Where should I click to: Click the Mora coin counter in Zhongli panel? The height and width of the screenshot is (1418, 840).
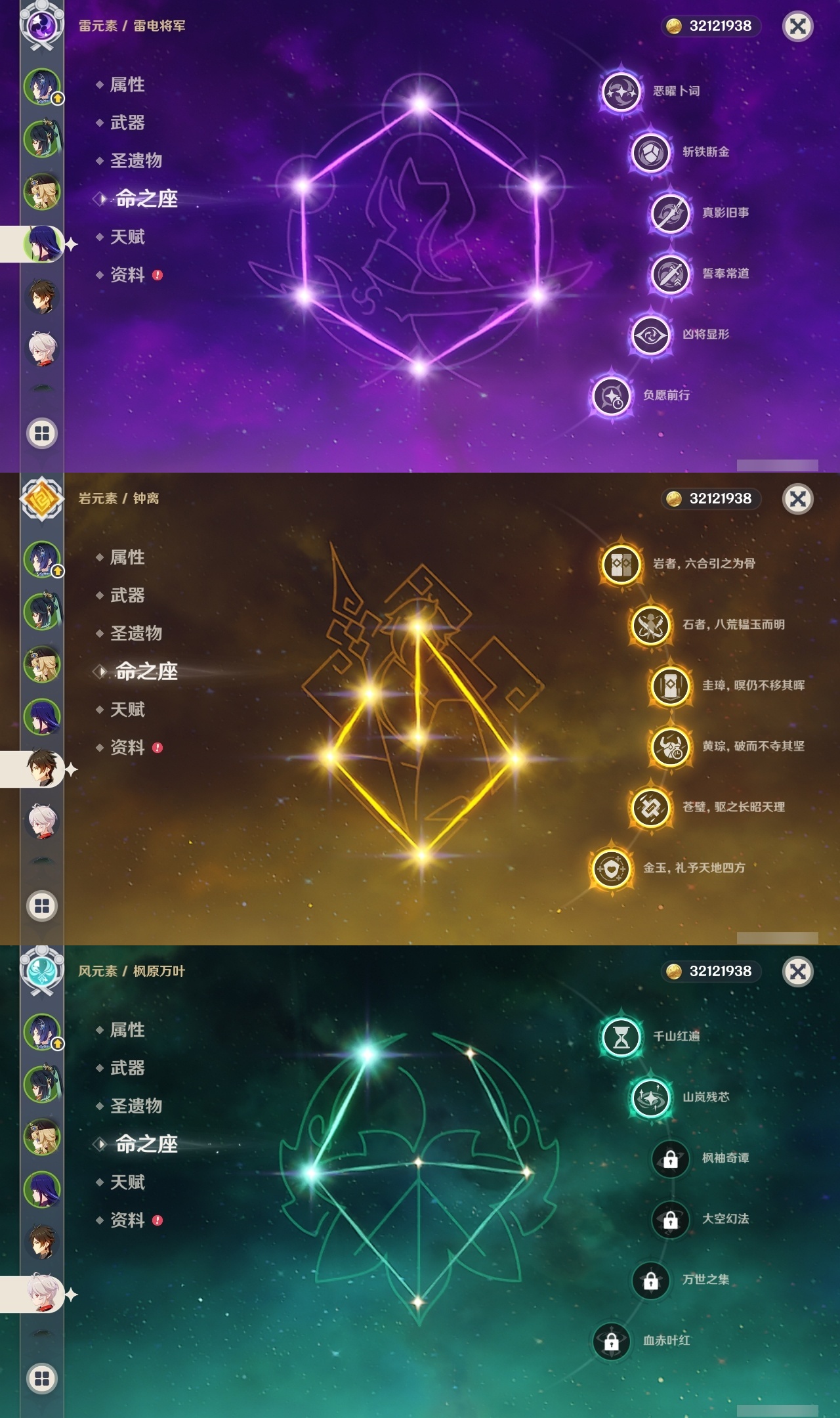pyautogui.click(x=711, y=499)
